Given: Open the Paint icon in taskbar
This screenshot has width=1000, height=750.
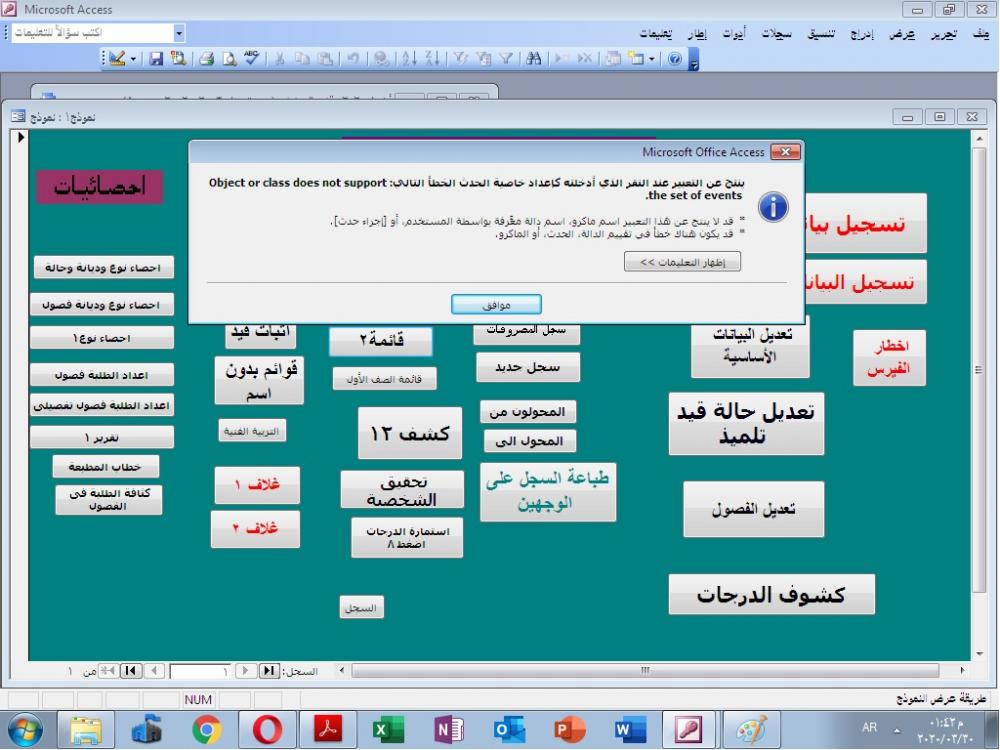Looking at the screenshot, I should [x=751, y=729].
